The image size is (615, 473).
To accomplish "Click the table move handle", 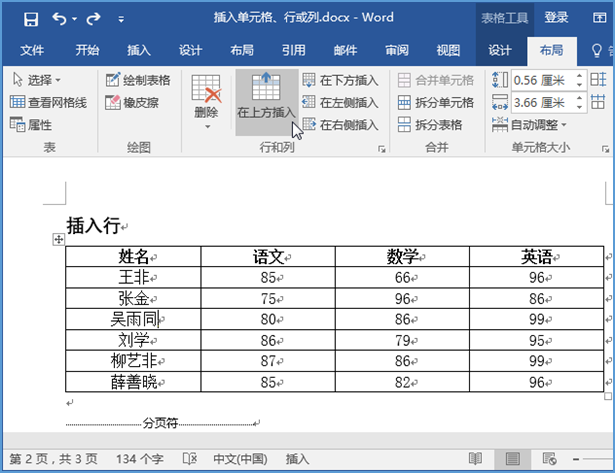I will tap(58, 239).
